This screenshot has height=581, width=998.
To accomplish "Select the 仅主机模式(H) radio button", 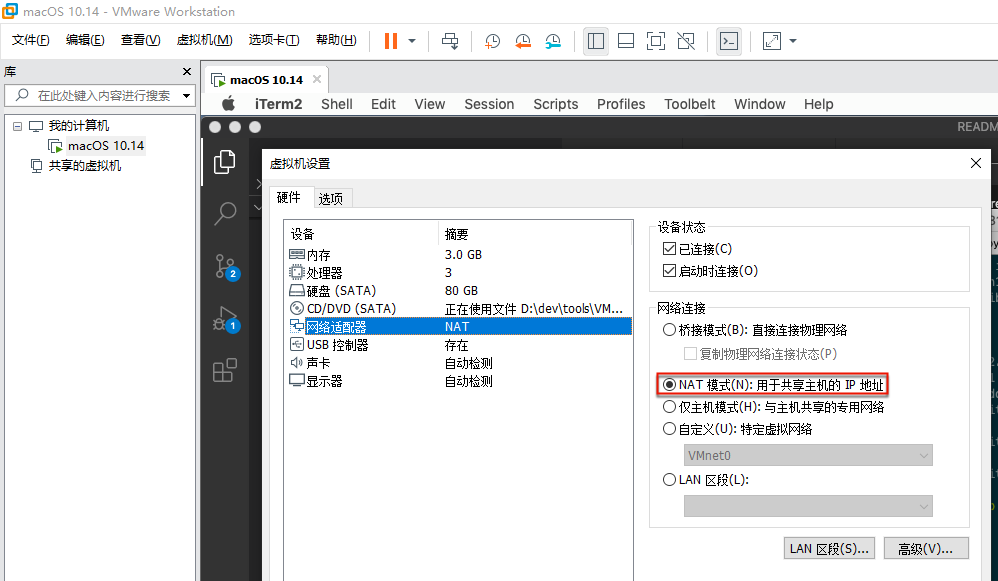I will [x=669, y=407].
